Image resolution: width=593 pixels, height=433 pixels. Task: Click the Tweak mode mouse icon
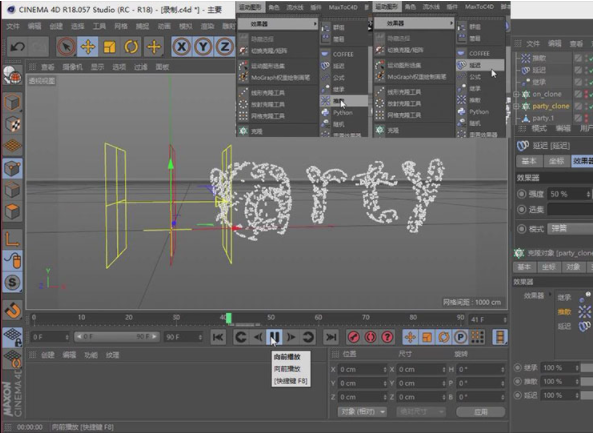[x=12, y=261]
